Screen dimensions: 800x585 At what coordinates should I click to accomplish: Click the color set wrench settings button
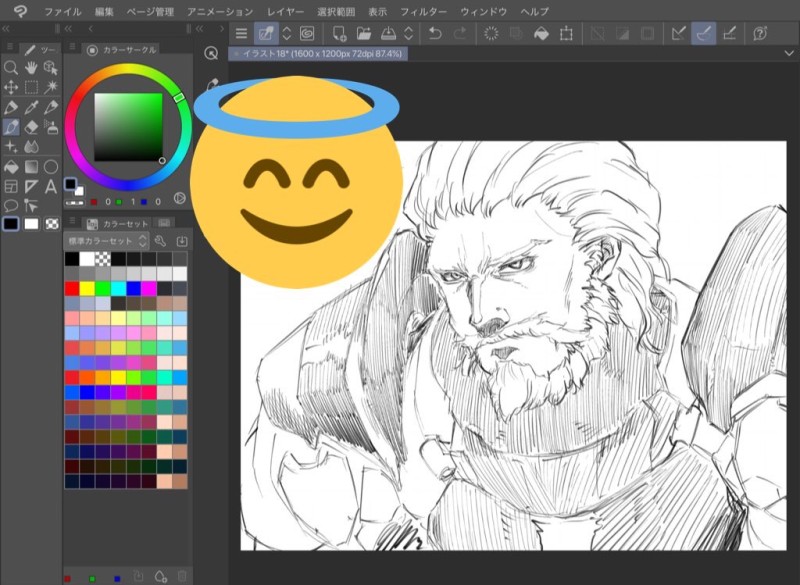tap(160, 241)
